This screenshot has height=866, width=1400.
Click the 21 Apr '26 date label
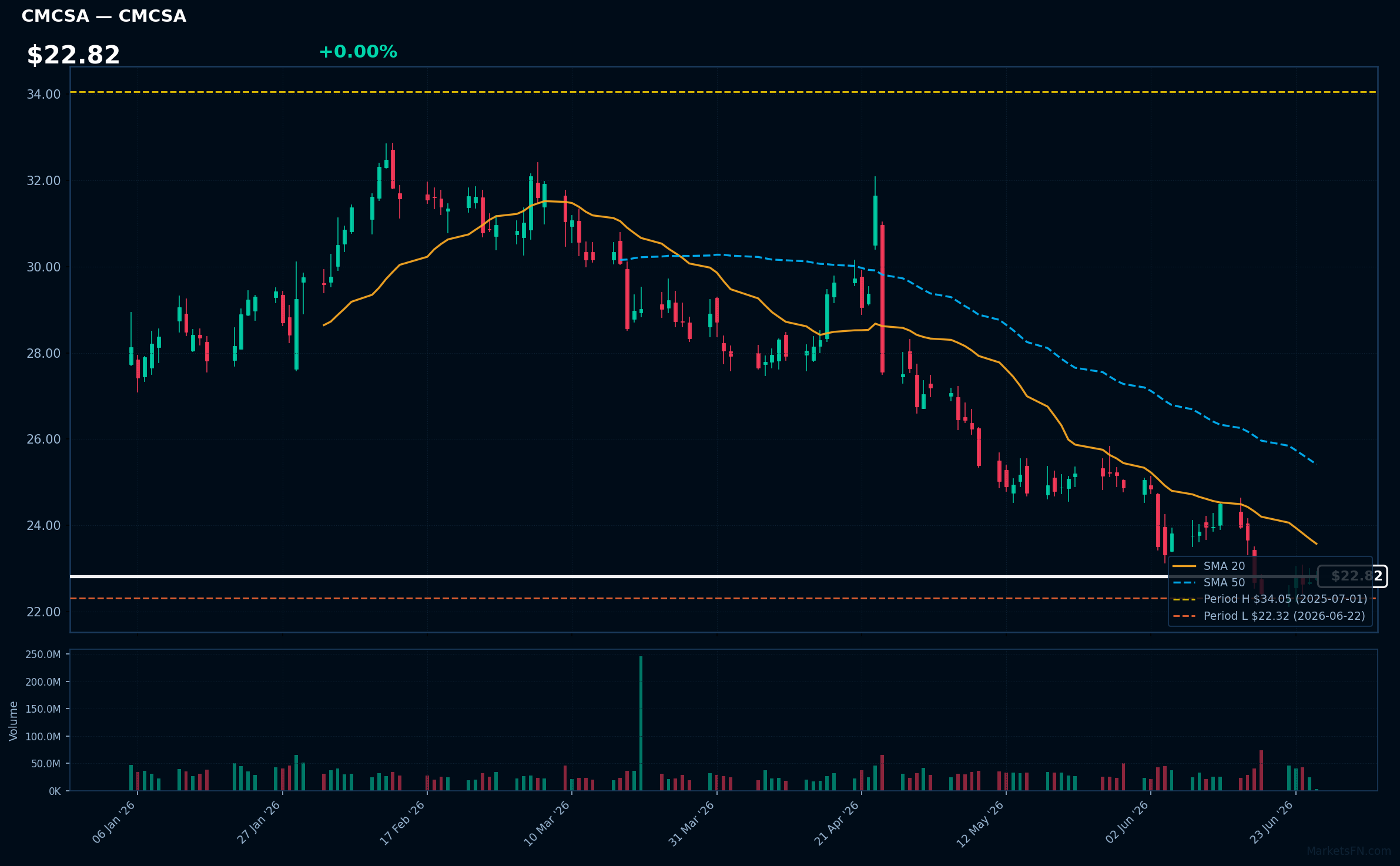(x=836, y=823)
